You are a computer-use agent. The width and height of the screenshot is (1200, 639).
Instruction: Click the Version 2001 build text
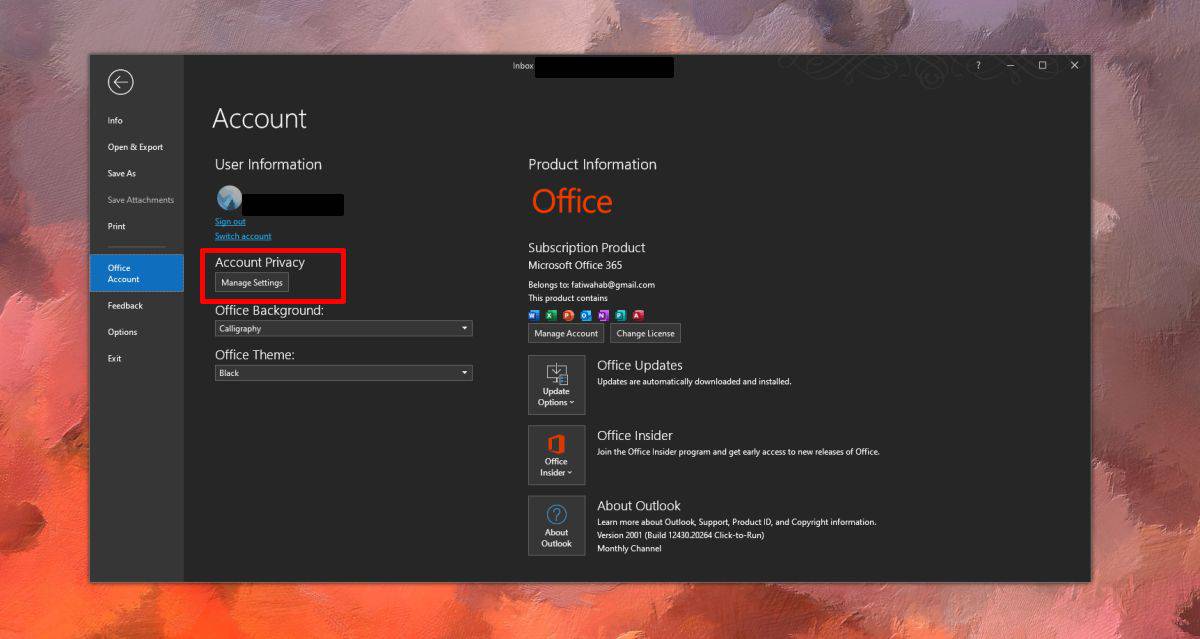pos(680,535)
